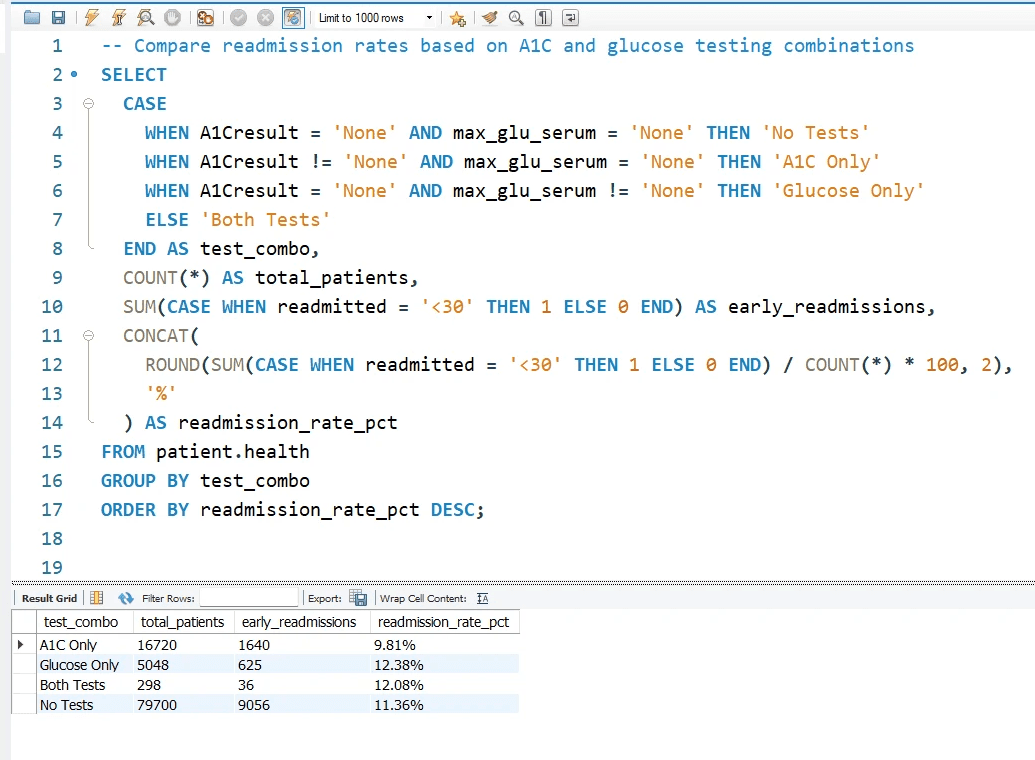Open a SQL script file
This screenshot has height=760, width=1035.
(32, 18)
